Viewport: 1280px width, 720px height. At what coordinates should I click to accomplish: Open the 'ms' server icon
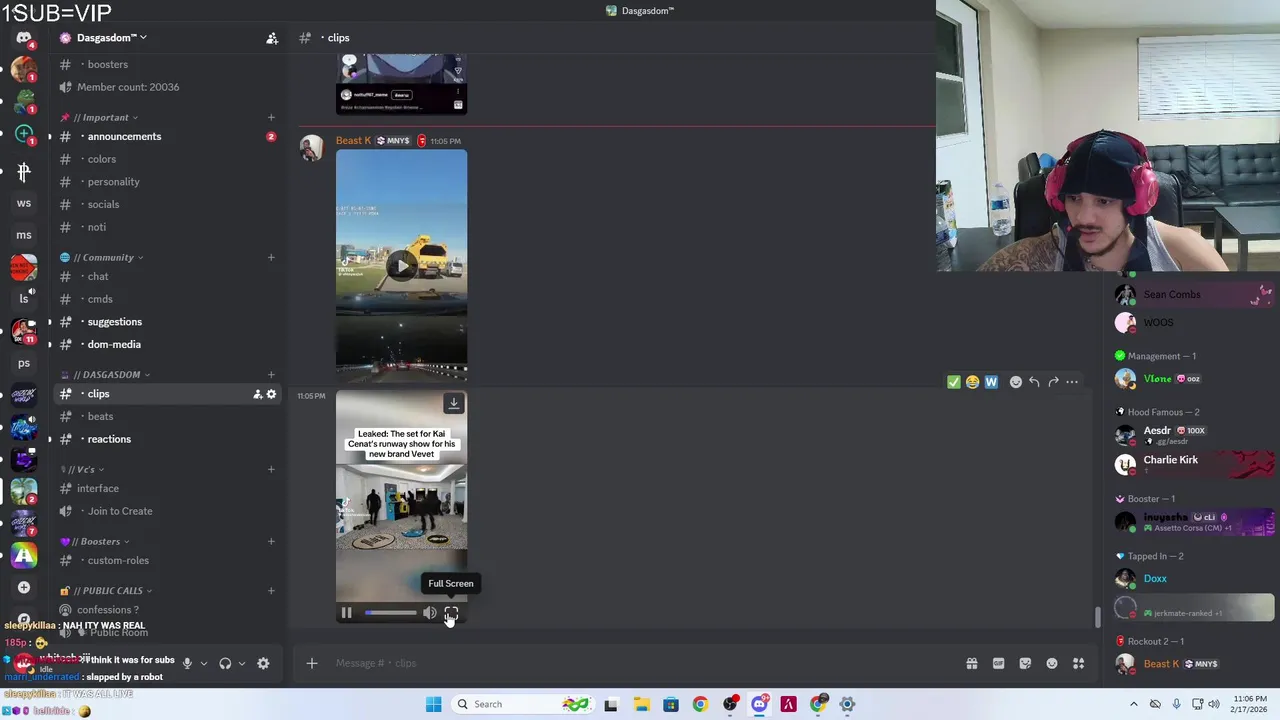23,235
